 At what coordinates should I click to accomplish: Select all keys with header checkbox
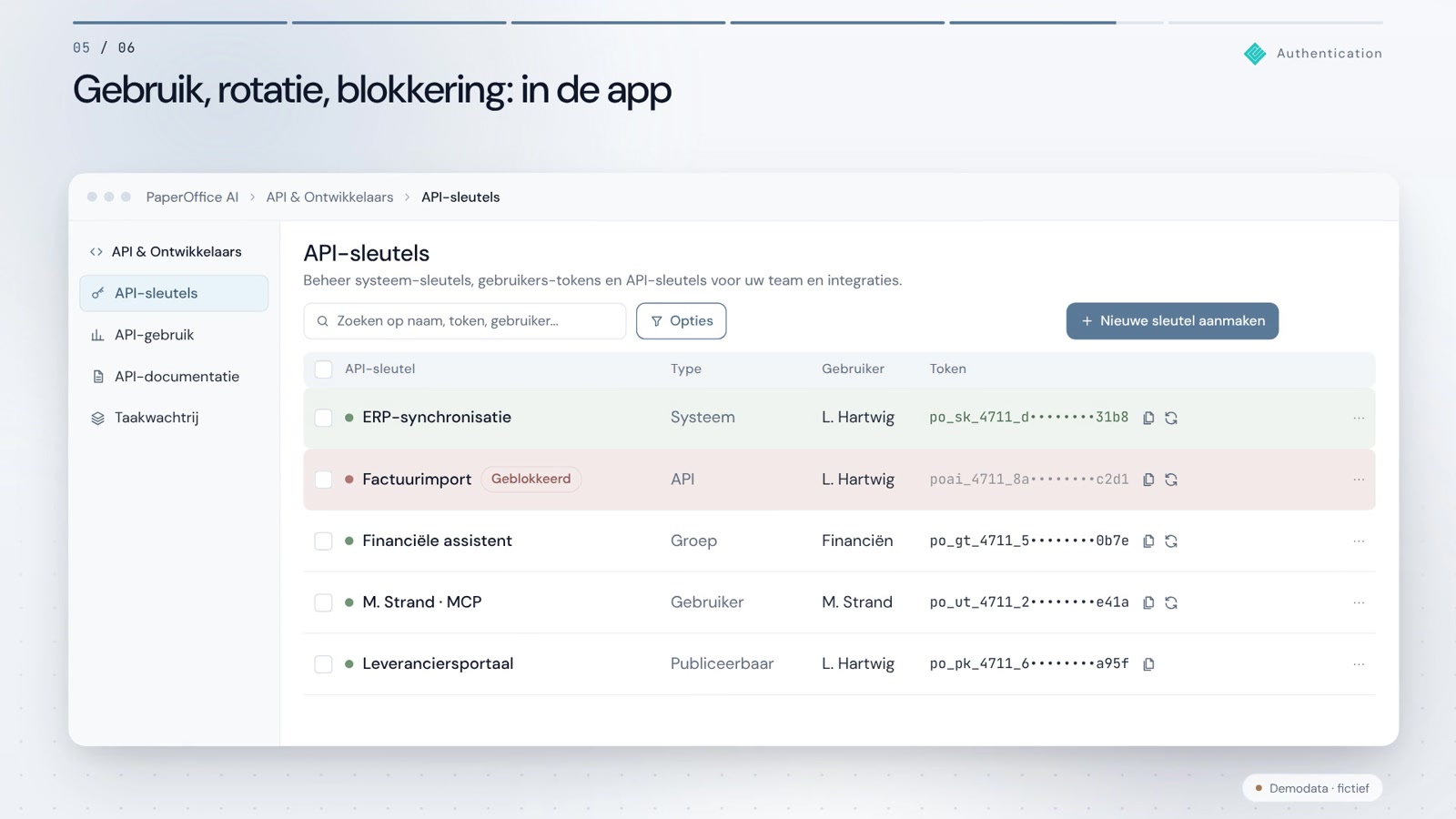(323, 369)
